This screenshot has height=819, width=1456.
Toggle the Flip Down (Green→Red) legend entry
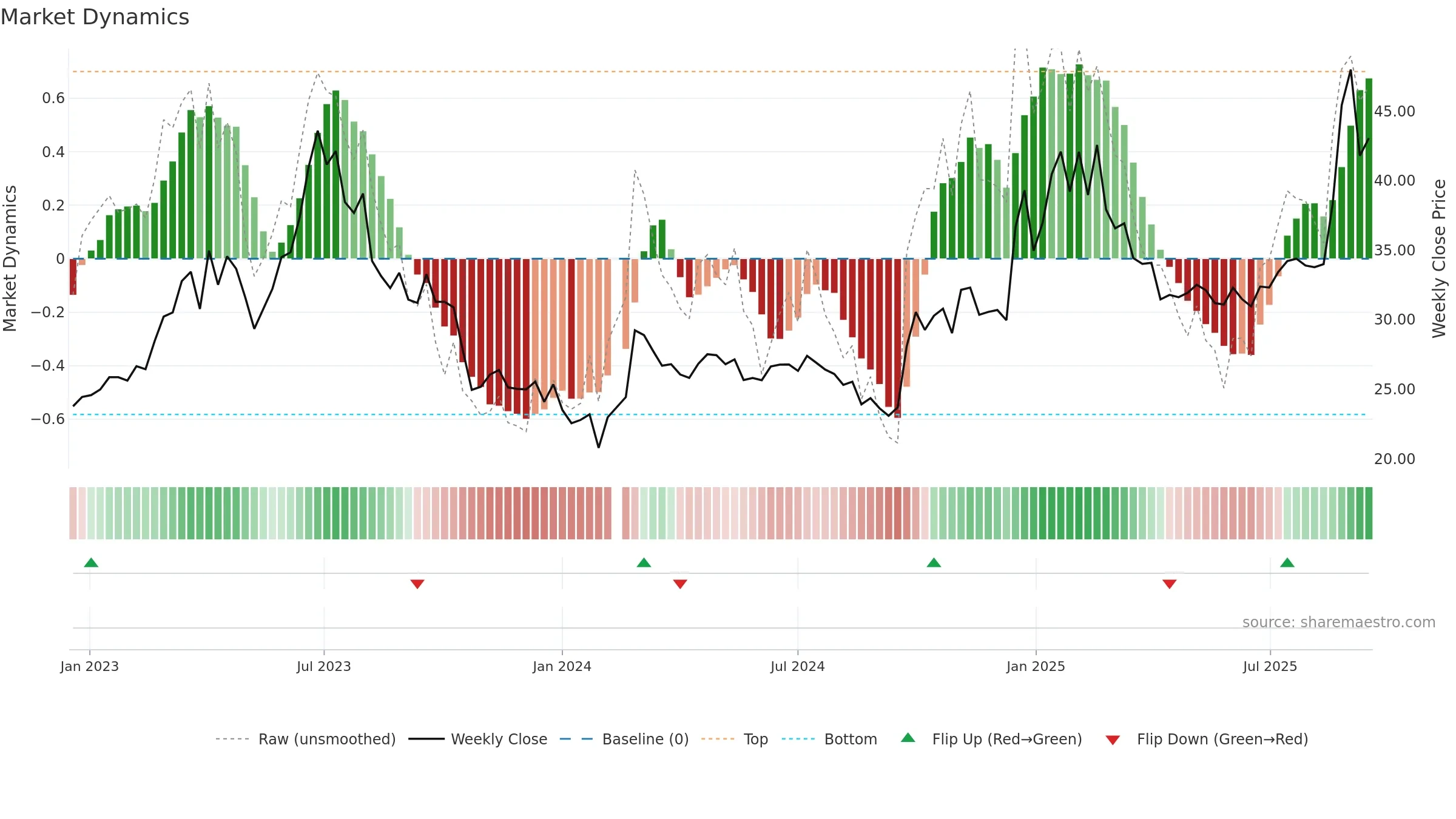click(x=1207, y=739)
